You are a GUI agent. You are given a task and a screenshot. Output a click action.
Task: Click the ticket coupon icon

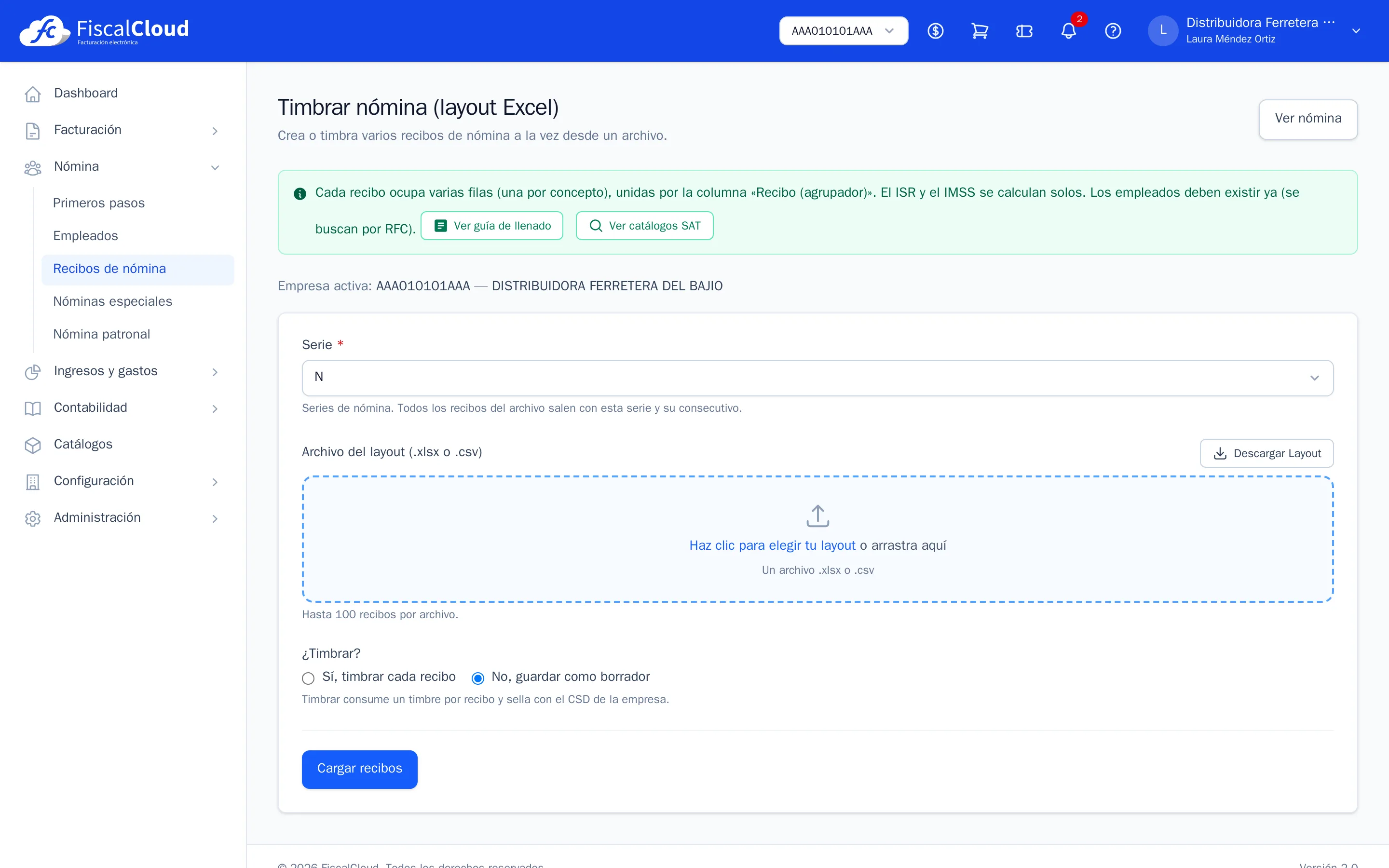1024,31
